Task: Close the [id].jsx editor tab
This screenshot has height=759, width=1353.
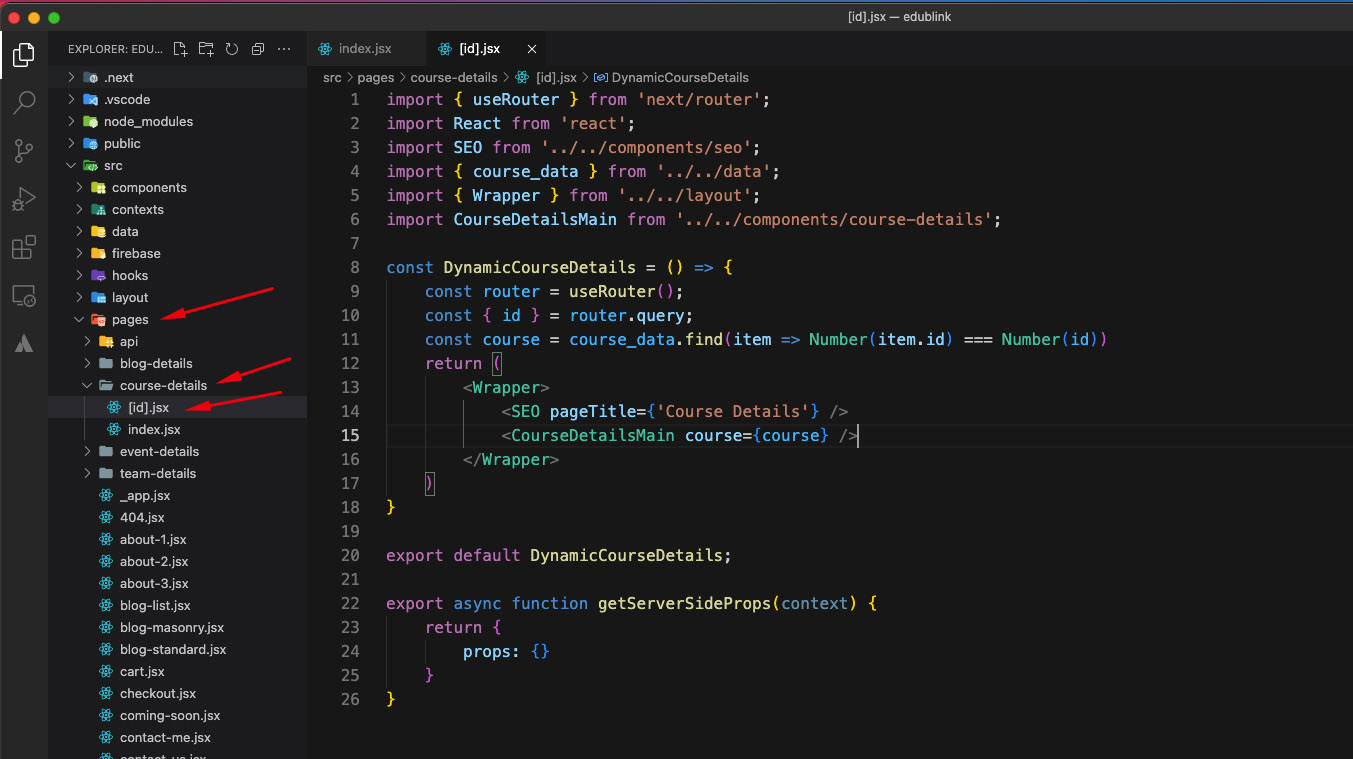Action: [x=532, y=49]
